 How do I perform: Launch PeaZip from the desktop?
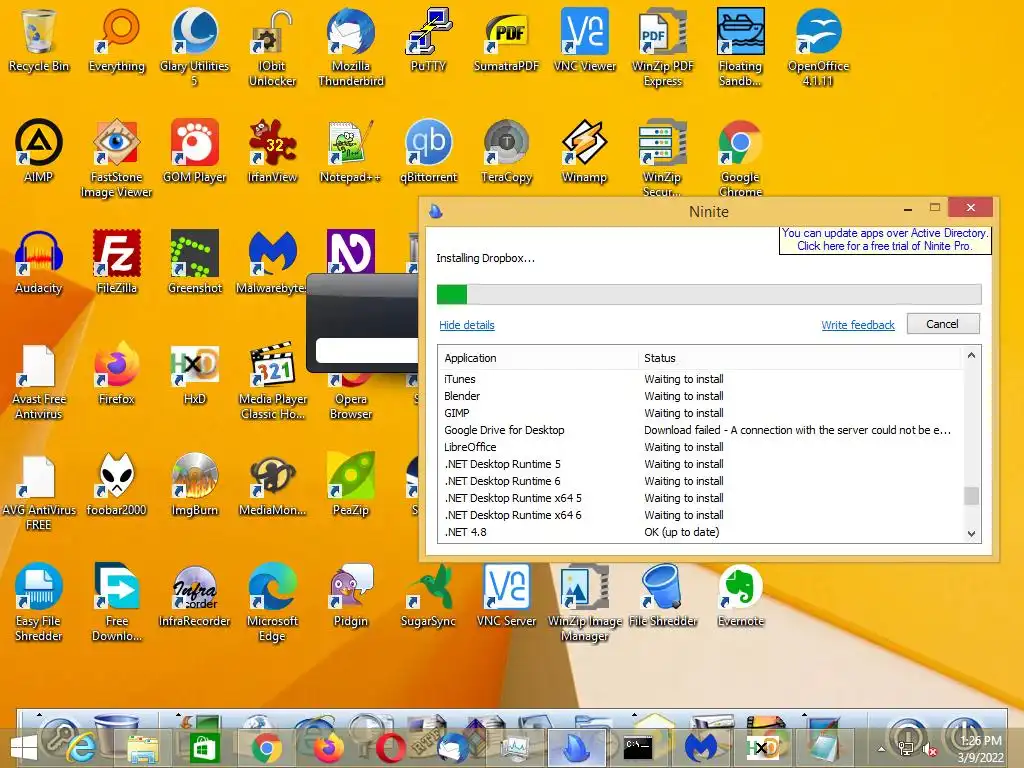[351, 483]
